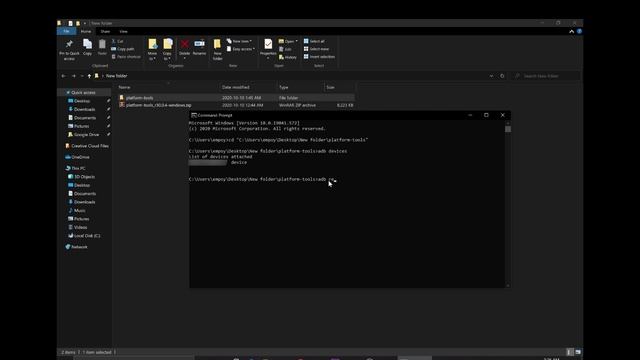The image size is (640, 360).
Task: Click the Search New folder box
Action: pyautogui.click(x=547, y=76)
